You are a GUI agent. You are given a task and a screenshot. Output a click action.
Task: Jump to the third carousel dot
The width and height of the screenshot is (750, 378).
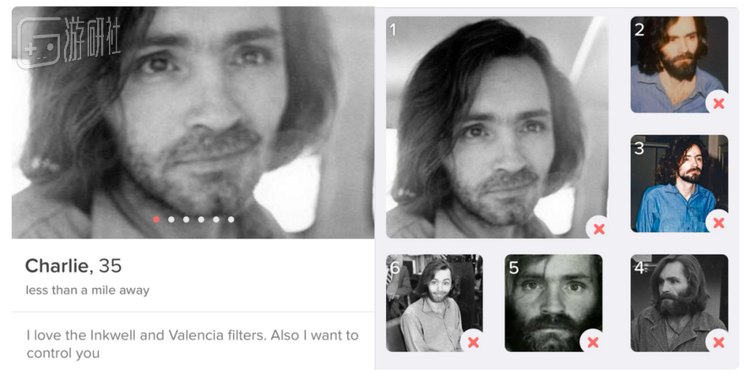click(186, 219)
